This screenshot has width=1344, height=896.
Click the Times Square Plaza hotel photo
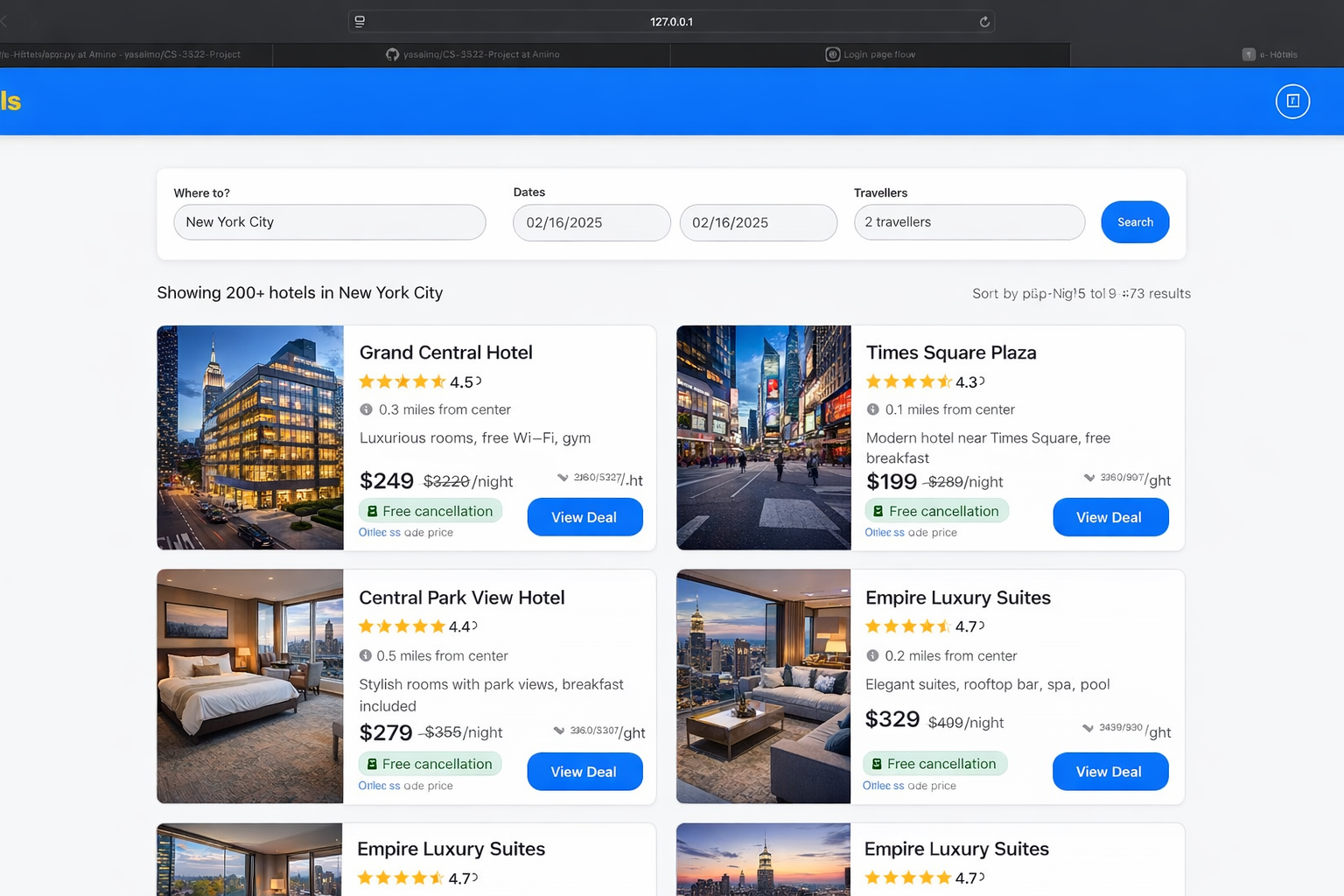tap(762, 438)
